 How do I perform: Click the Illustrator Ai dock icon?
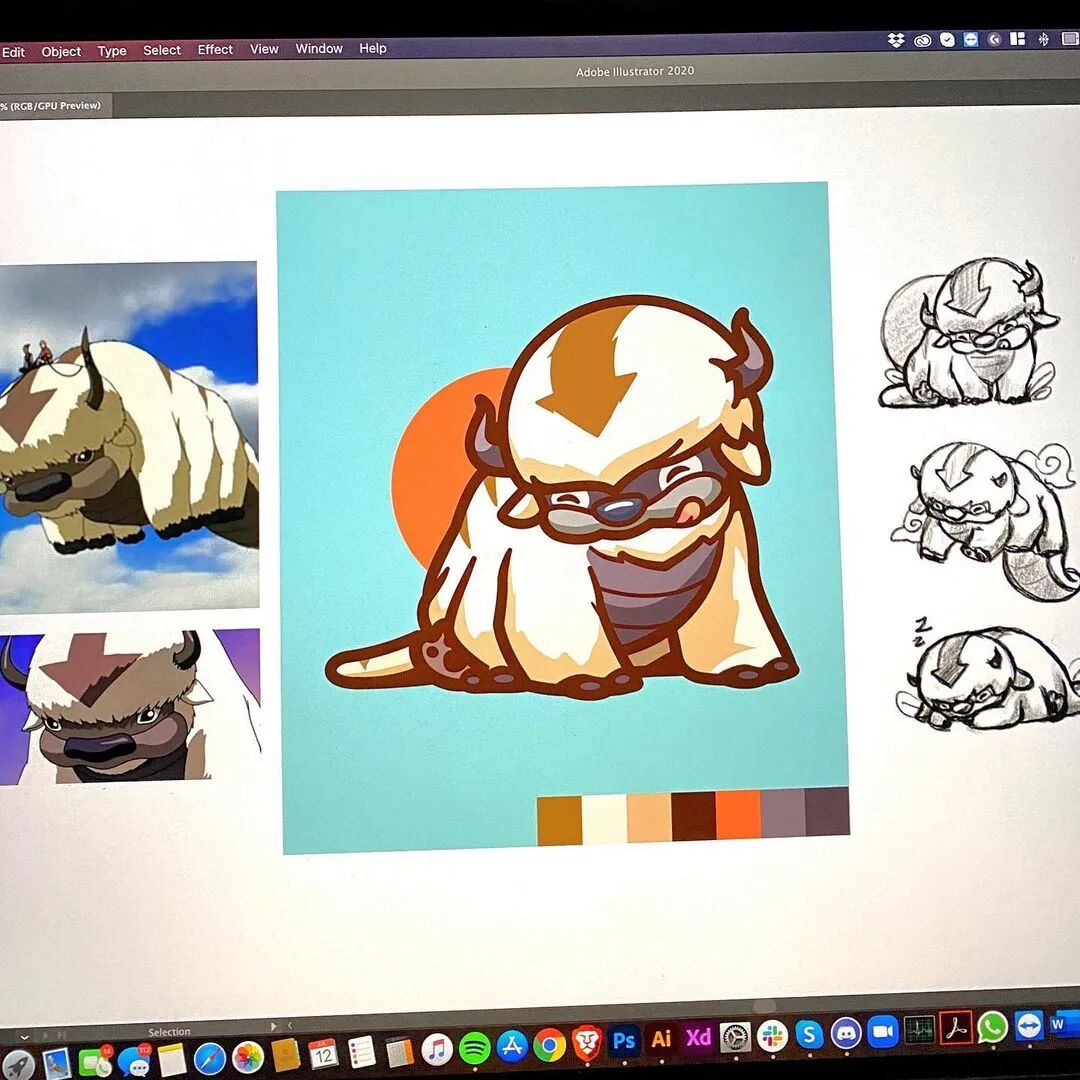click(661, 1038)
